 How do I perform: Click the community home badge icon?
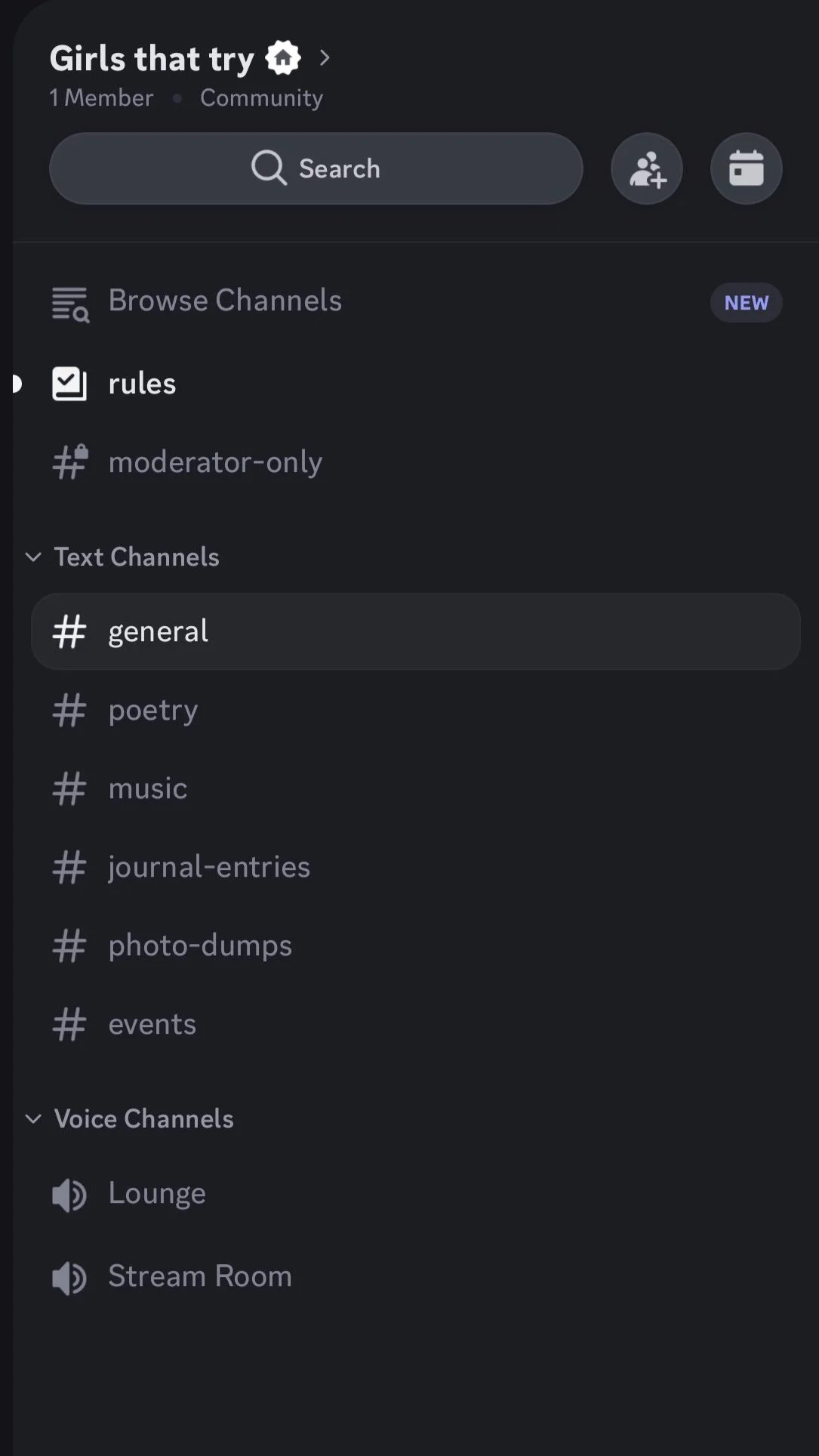pyautogui.click(x=283, y=58)
